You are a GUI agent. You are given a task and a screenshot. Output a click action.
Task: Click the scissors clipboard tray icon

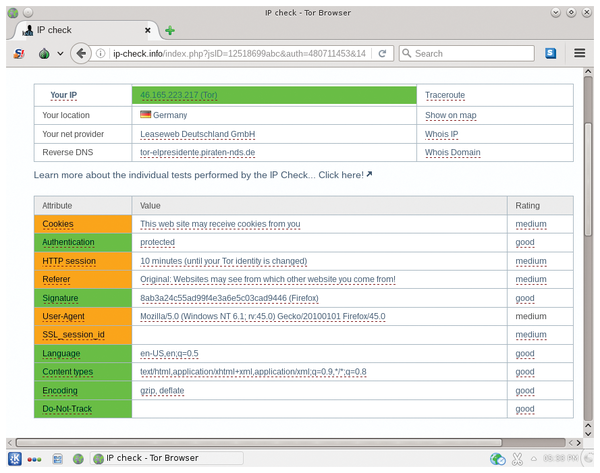tap(517, 459)
